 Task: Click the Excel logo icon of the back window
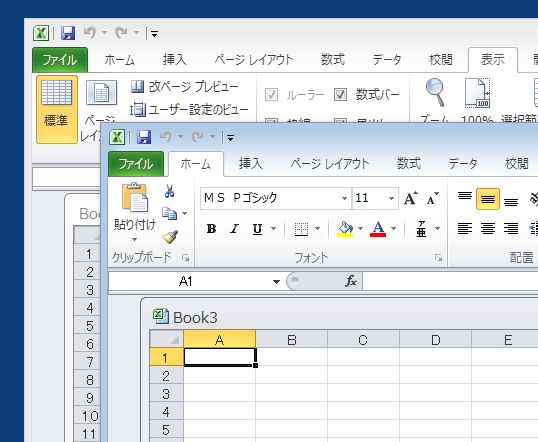(41, 33)
